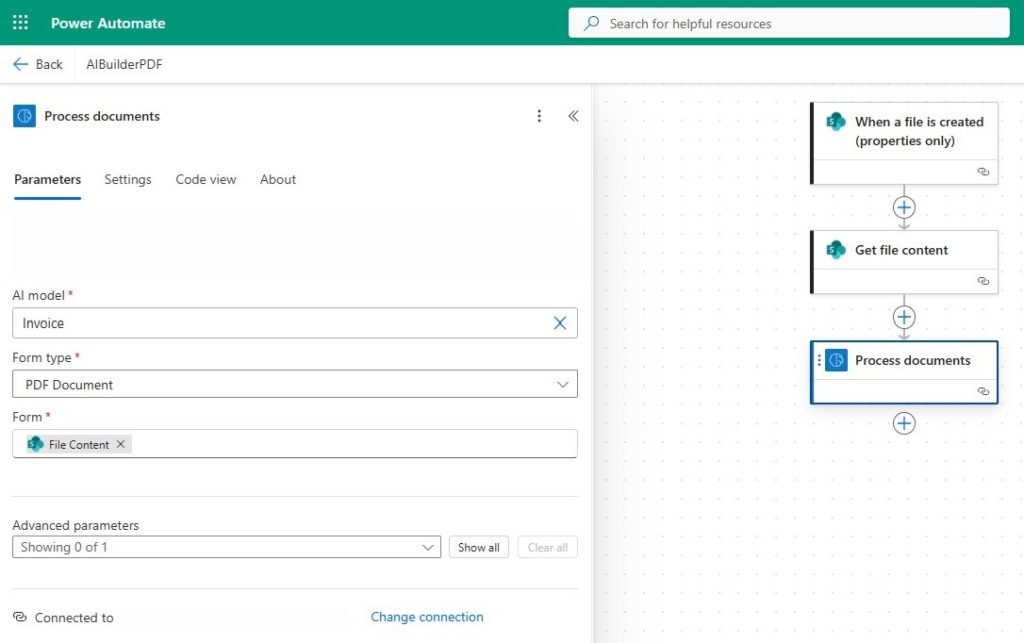Image resolution: width=1024 pixels, height=643 pixels.
Task: Open the Code view tab
Action: pos(205,180)
